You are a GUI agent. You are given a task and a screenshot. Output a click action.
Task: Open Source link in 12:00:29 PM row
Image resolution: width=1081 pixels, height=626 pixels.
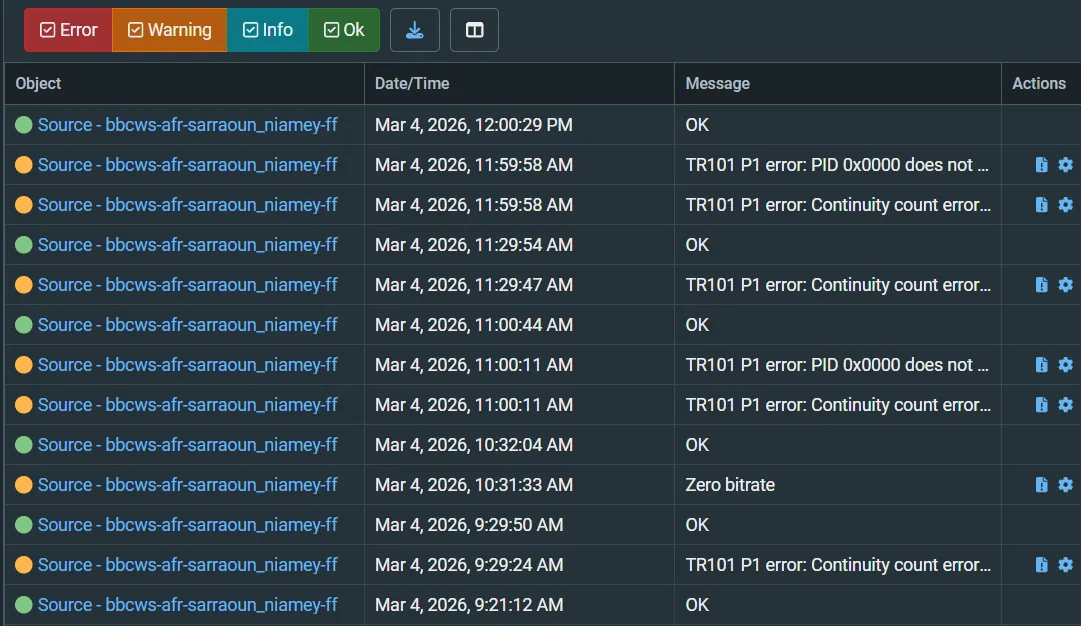pyautogui.click(x=188, y=125)
